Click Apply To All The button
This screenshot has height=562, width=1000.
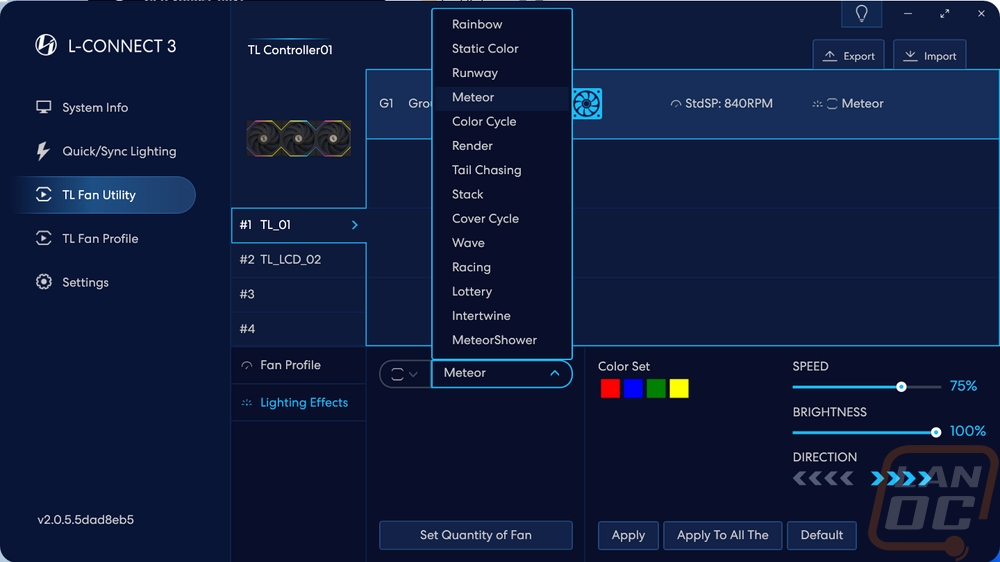point(723,535)
